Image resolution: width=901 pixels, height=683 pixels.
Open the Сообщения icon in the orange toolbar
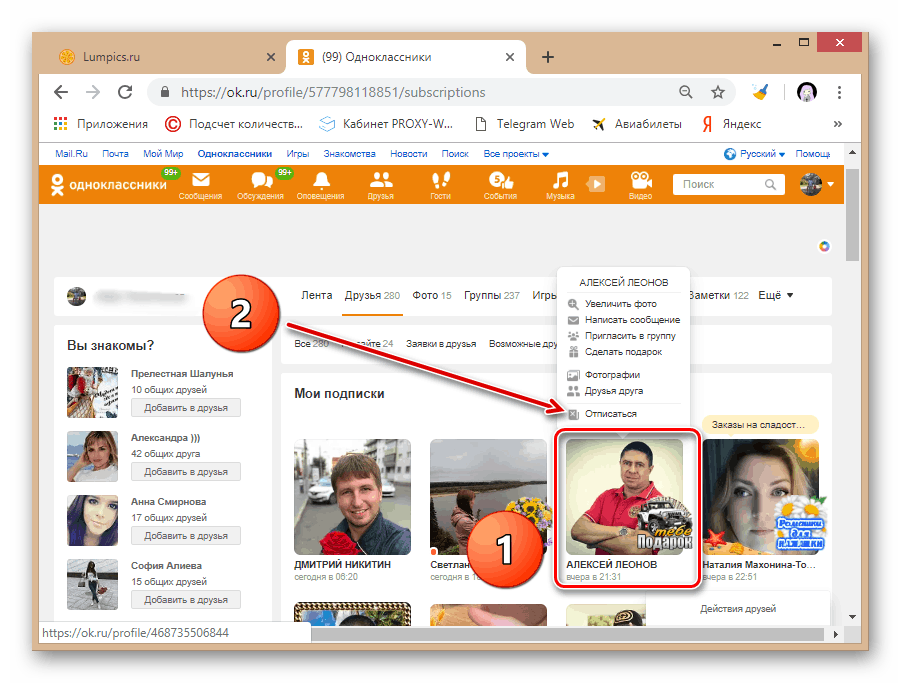click(200, 184)
